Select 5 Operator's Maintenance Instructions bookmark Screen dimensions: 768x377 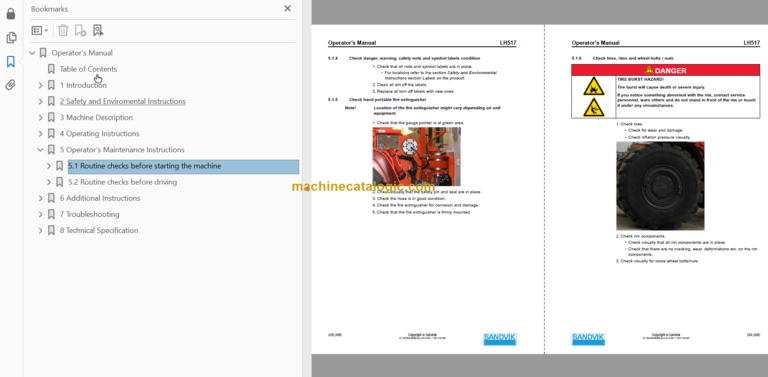pos(122,150)
